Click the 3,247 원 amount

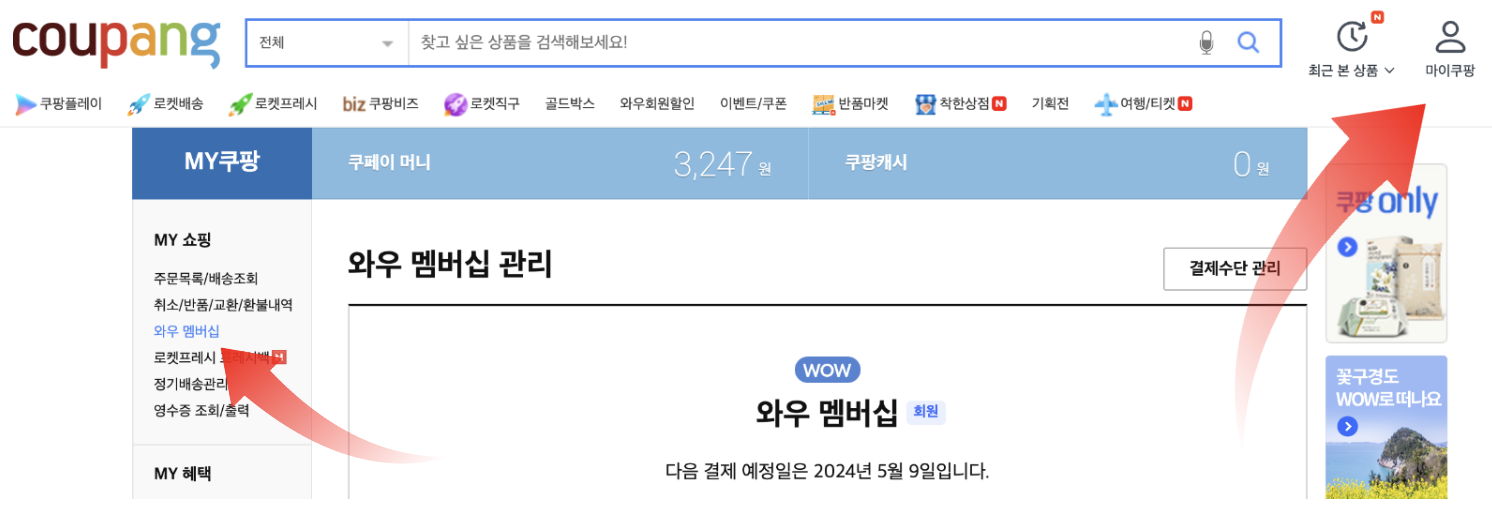722,165
